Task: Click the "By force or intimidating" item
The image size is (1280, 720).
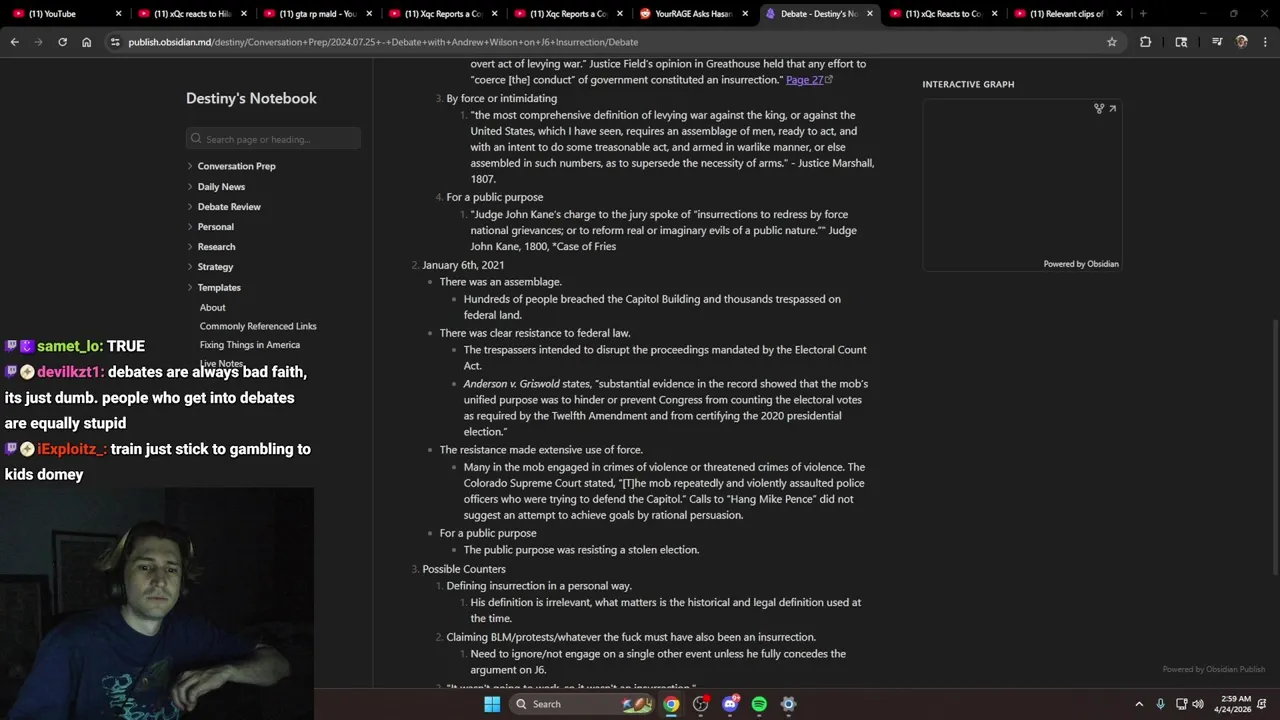Action: tap(502, 98)
